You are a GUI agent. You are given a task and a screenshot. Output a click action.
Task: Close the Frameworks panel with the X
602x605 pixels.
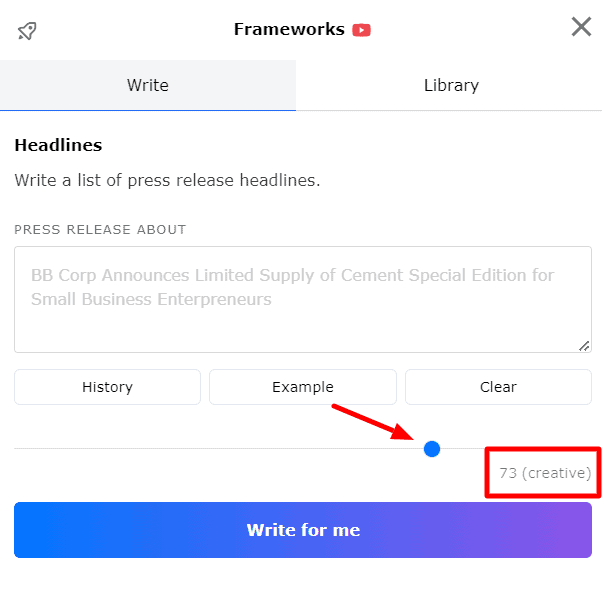(581, 27)
